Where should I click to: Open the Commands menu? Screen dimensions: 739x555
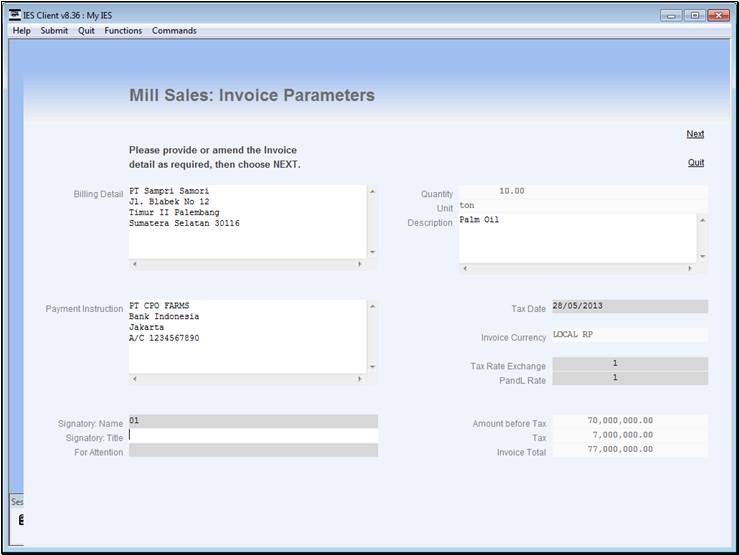pos(174,31)
